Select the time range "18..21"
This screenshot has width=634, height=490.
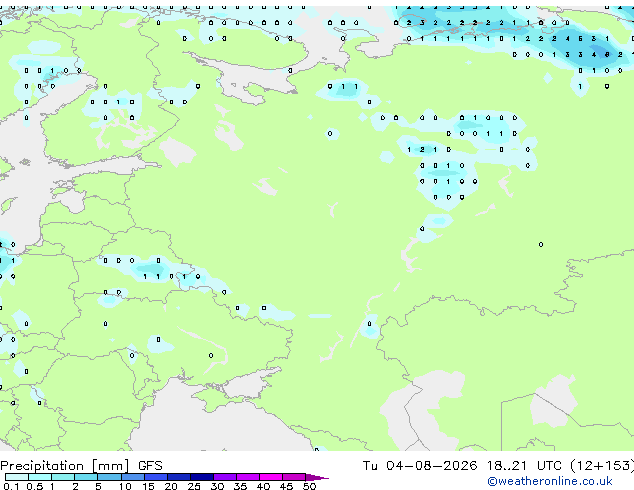click(506, 466)
